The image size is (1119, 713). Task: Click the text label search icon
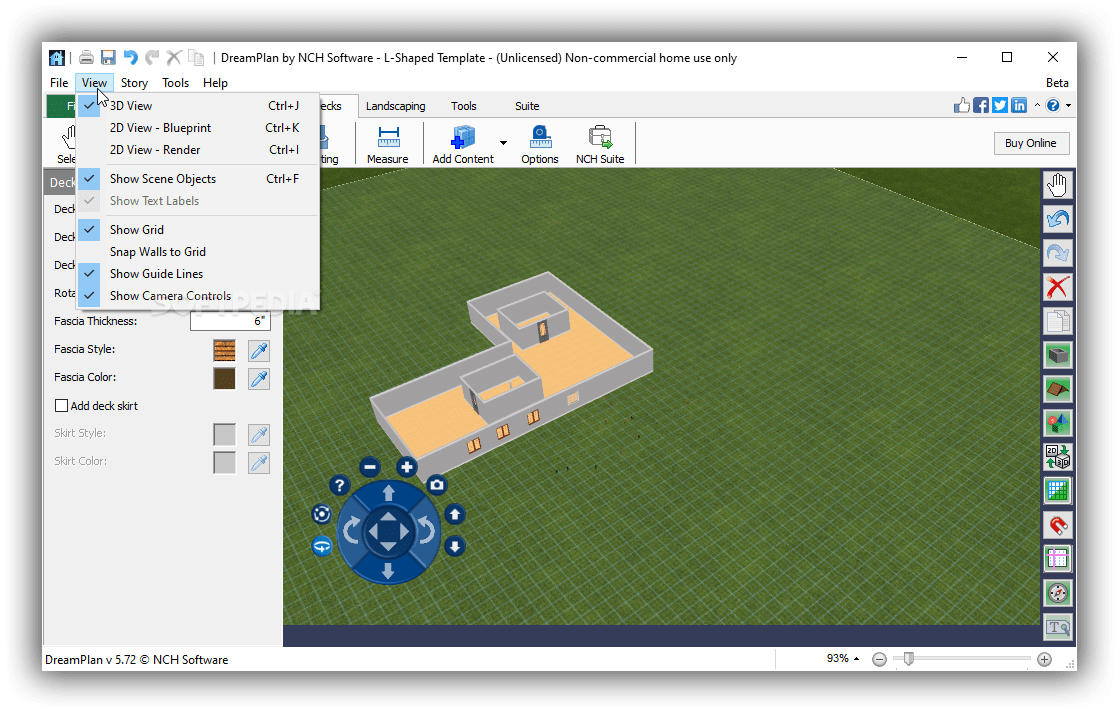pyautogui.click(x=1057, y=627)
